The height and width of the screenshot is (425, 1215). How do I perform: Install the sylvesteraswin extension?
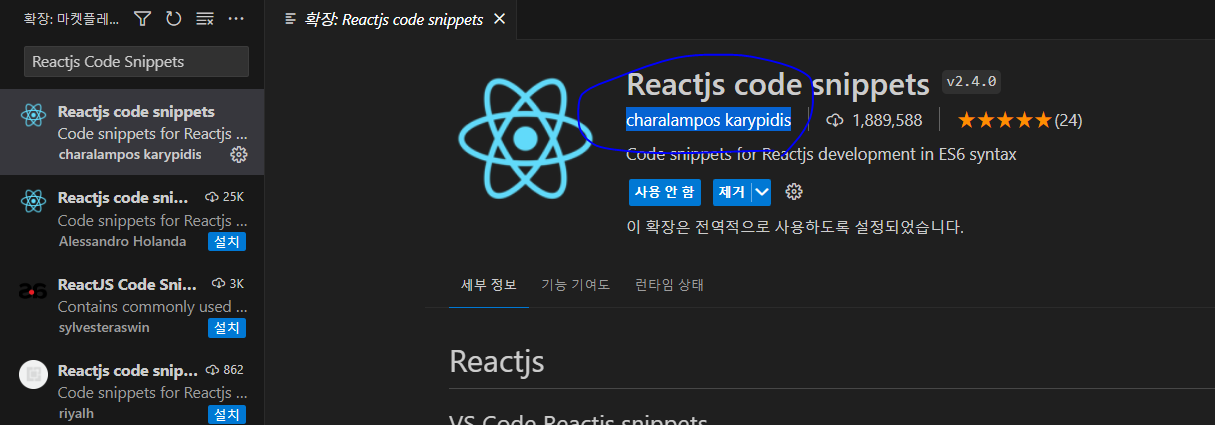click(x=227, y=327)
